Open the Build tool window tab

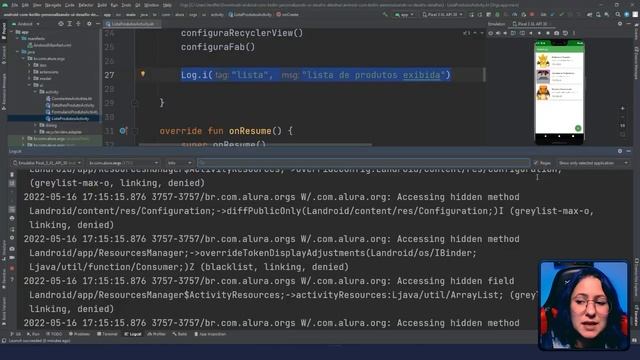tap(180, 334)
